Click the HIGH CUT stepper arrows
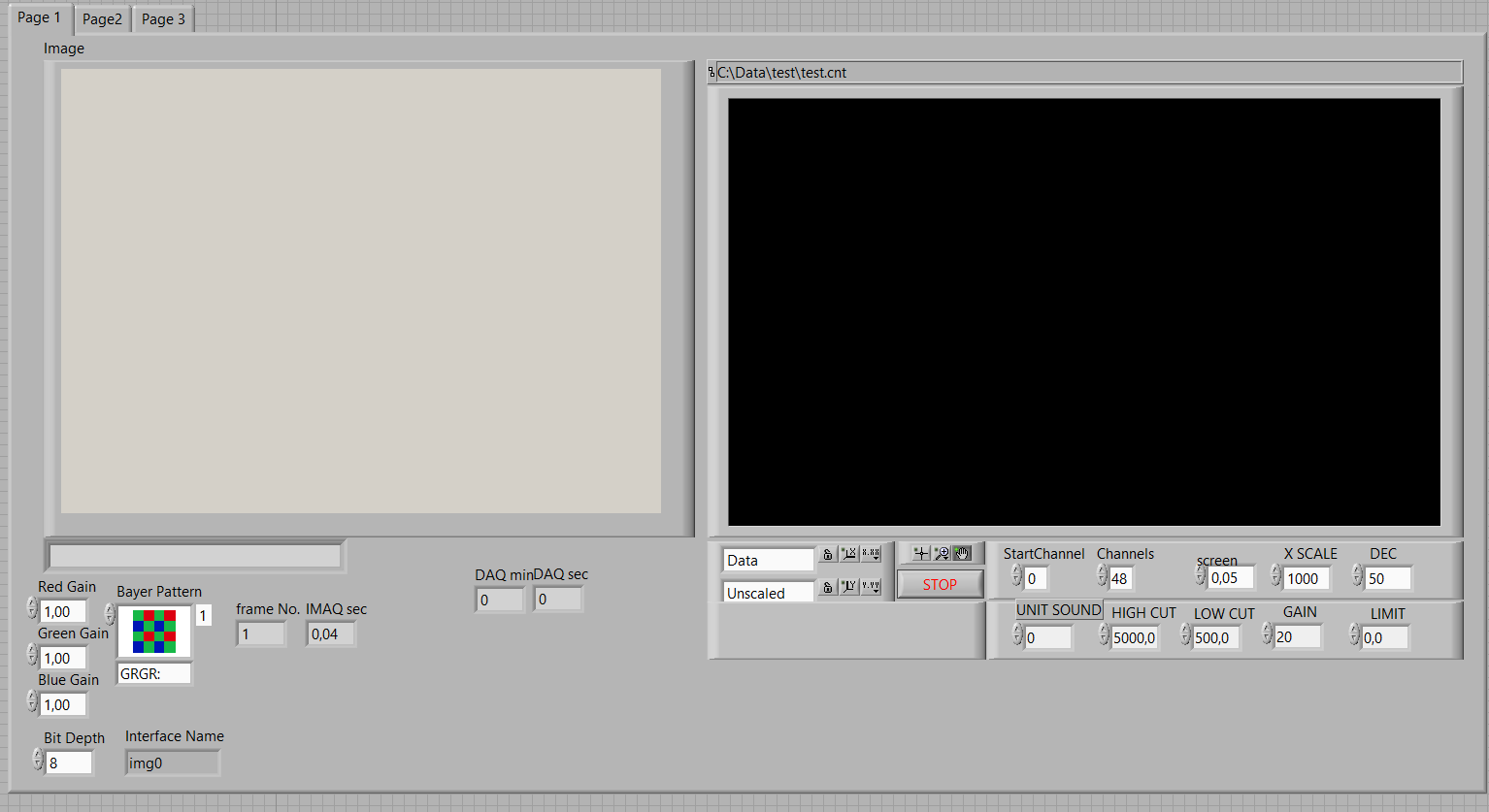Viewport: 1489px width, 812px height. tap(1104, 634)
